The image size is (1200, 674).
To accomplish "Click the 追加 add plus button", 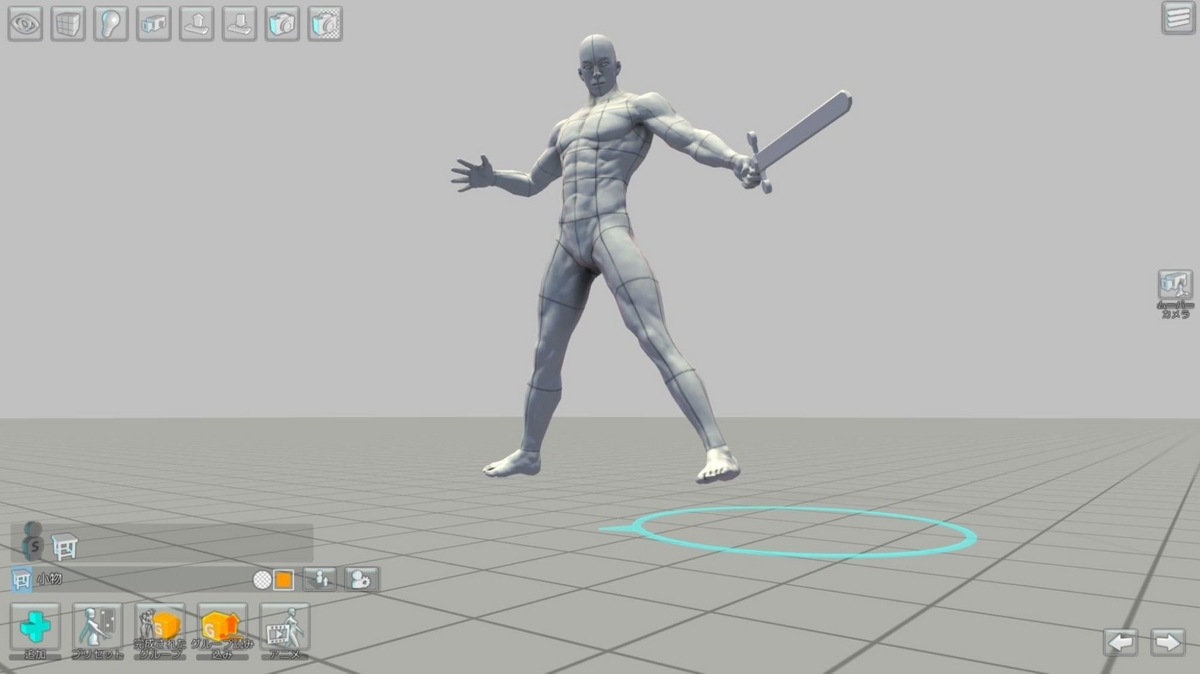I will (x=36, y=631).
